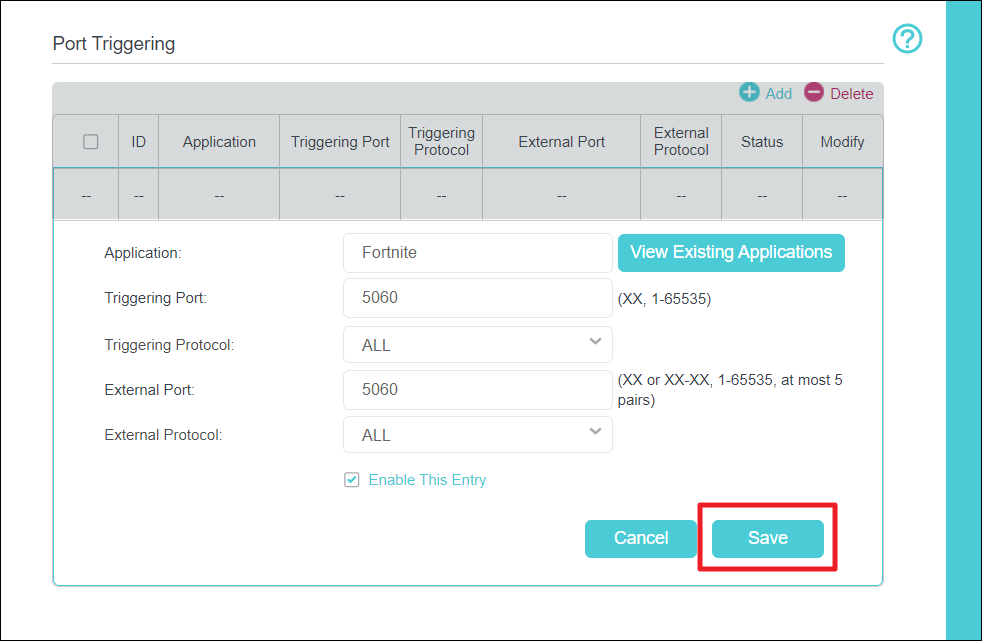This screenshot has height=641, width=982.
Task: Click the help question mark icon
Action: [x=906, y=40]
